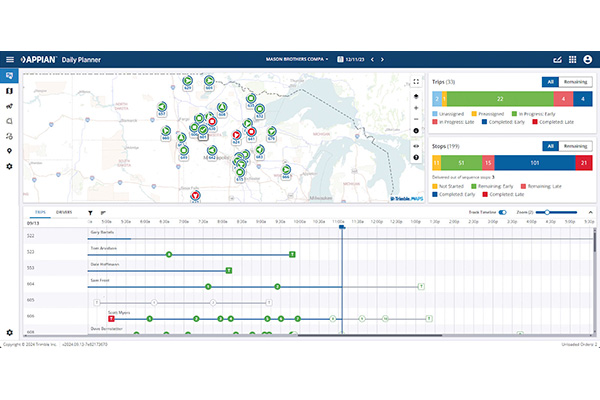Go to the next day arrow

point(382,59)
